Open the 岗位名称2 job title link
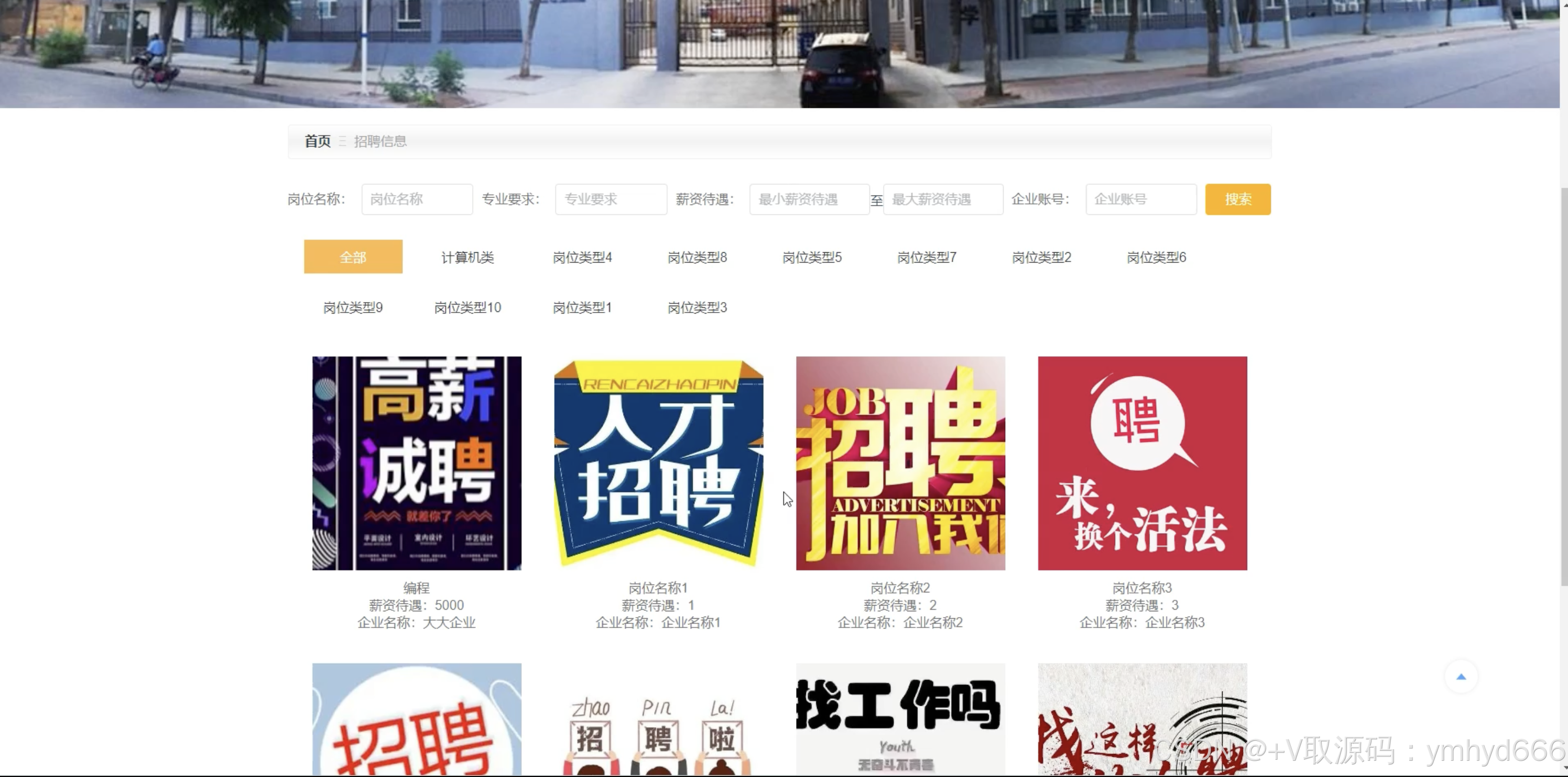Image resolution: width=1568 pixels, height=777 pixels. click(x=900, y=588)
